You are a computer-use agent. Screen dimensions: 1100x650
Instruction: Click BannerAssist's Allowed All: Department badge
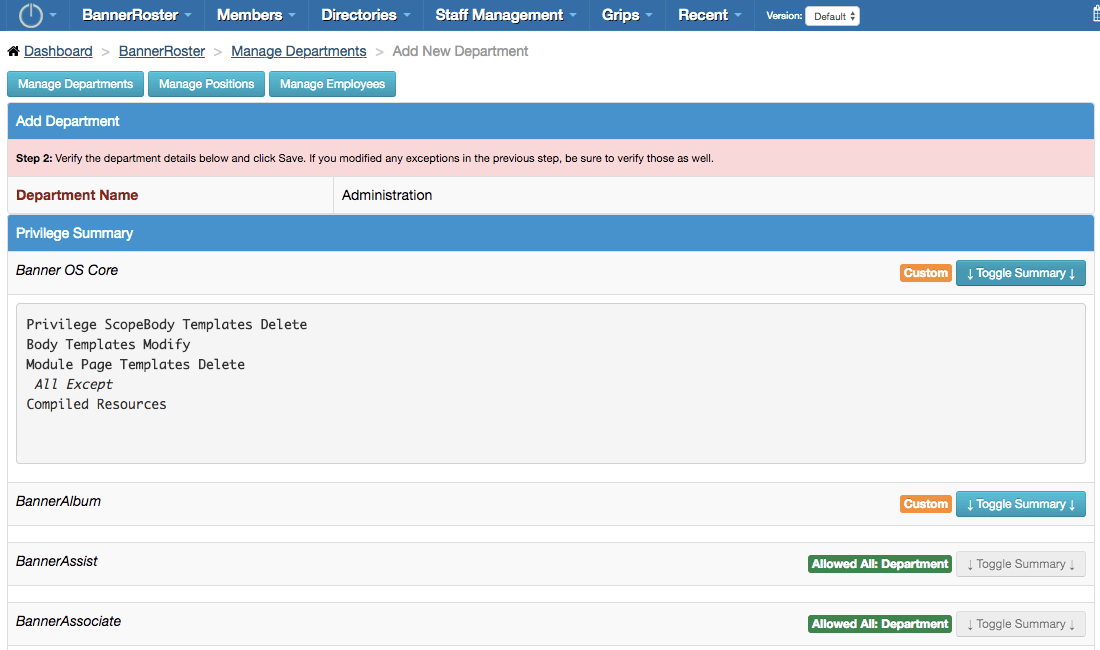tap(880, 564)
